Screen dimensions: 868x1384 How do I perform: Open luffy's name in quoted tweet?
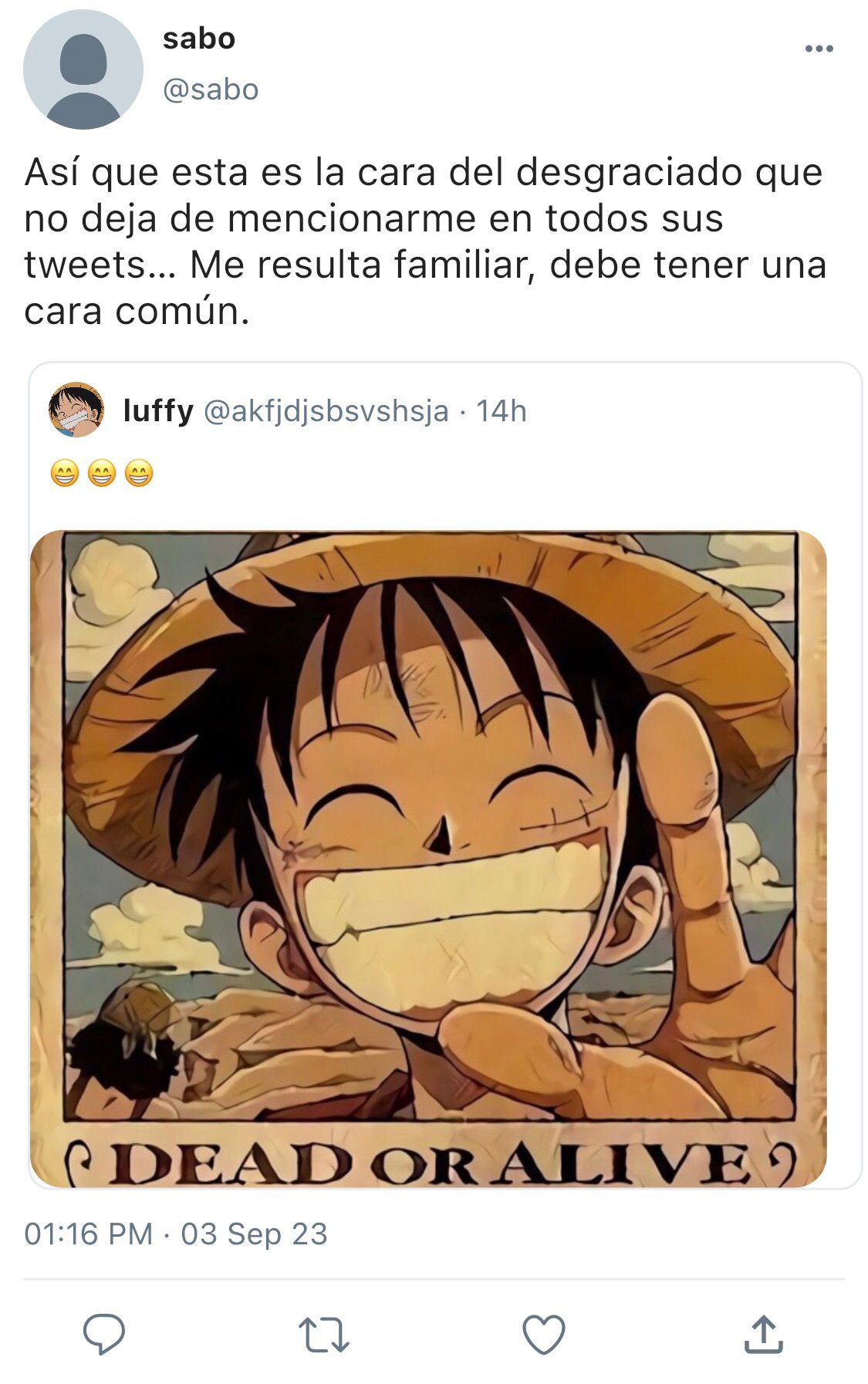tap(158, 411)
